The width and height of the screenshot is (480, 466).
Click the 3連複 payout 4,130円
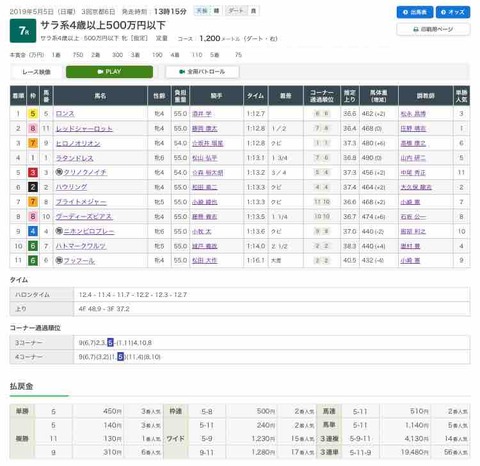(x=417, y=439)
